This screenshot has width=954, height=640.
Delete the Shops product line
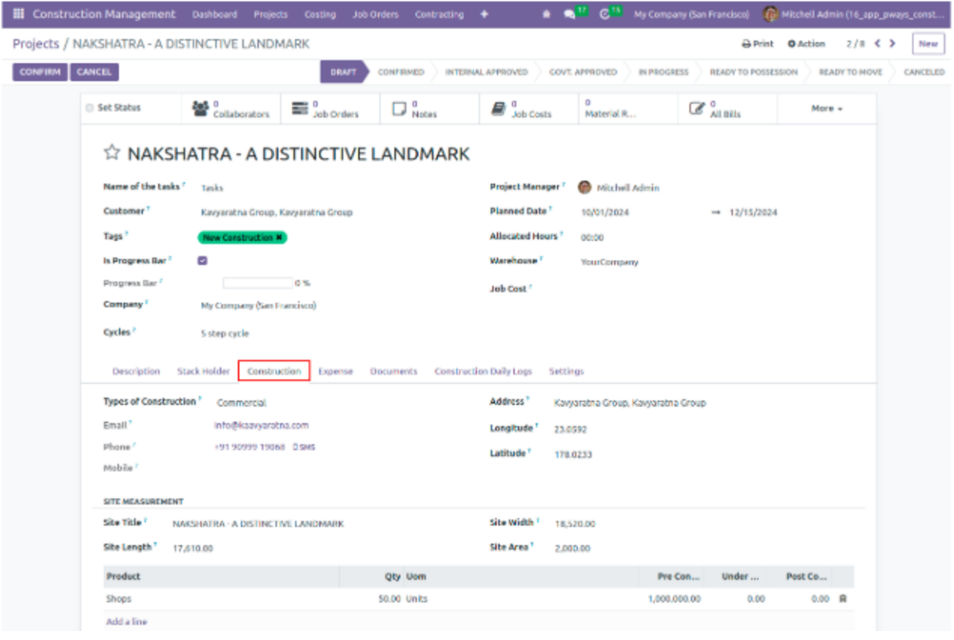pyautogui.click(x=843, y=599)
